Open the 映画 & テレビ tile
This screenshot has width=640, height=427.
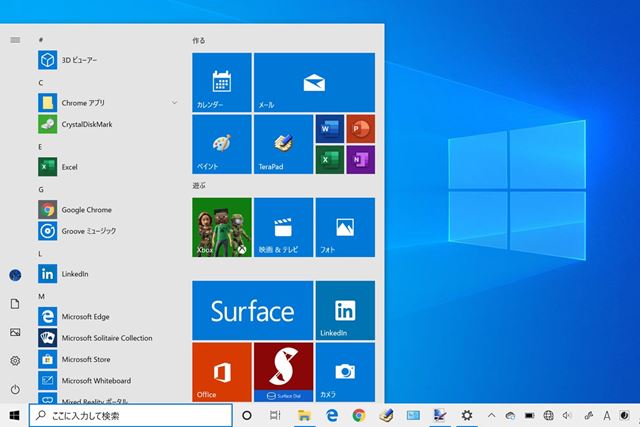click(283, 227)
